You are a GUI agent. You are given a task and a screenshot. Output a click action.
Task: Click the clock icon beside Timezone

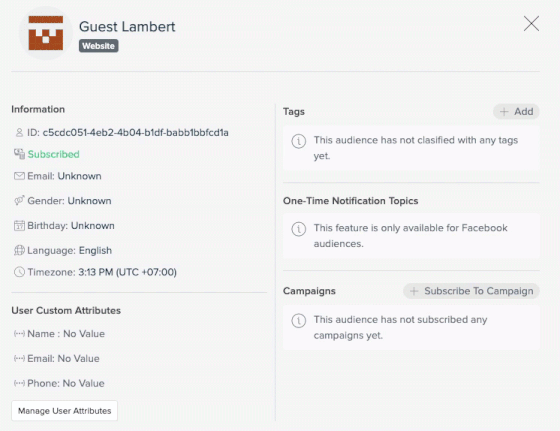pyautogui.click(x=19, y=272)
